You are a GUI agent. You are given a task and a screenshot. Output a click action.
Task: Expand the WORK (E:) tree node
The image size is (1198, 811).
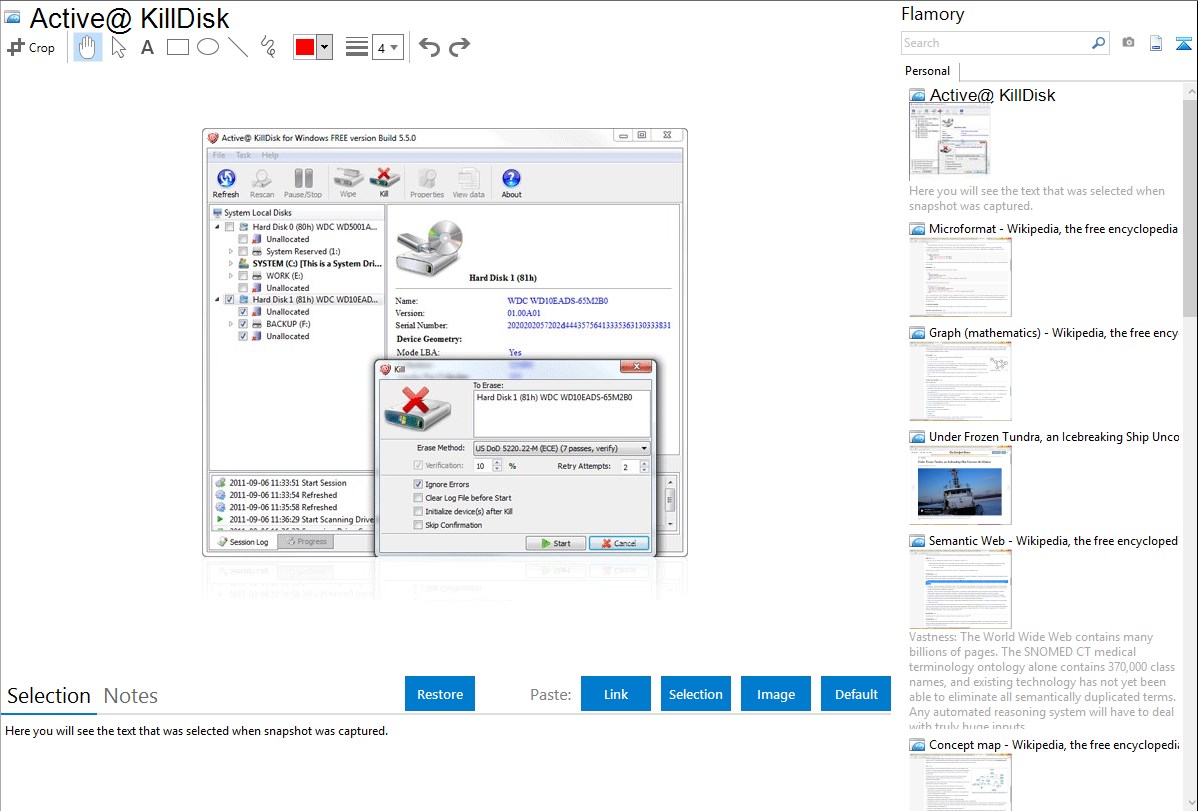(x=231, y=276)
